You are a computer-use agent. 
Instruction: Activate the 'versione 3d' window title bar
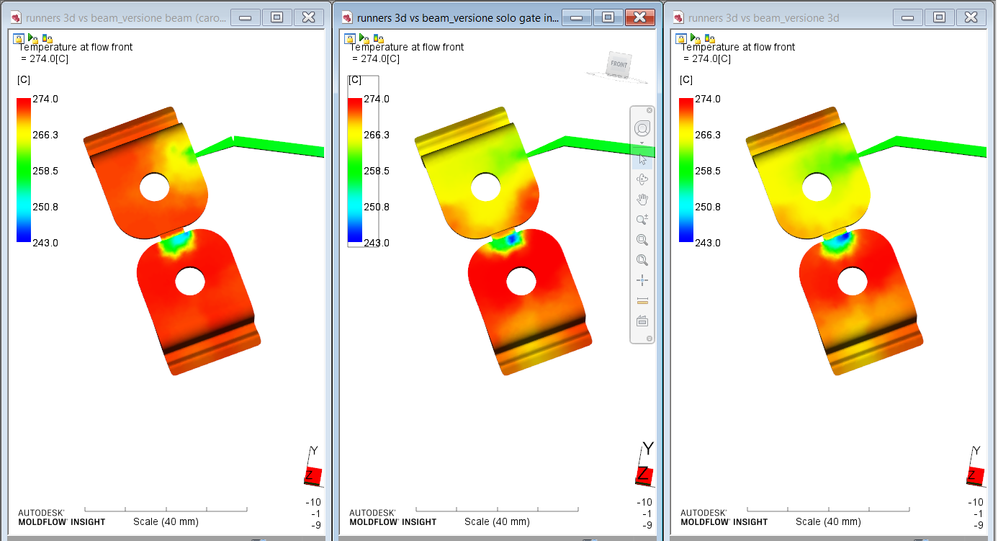coord(763,18)
